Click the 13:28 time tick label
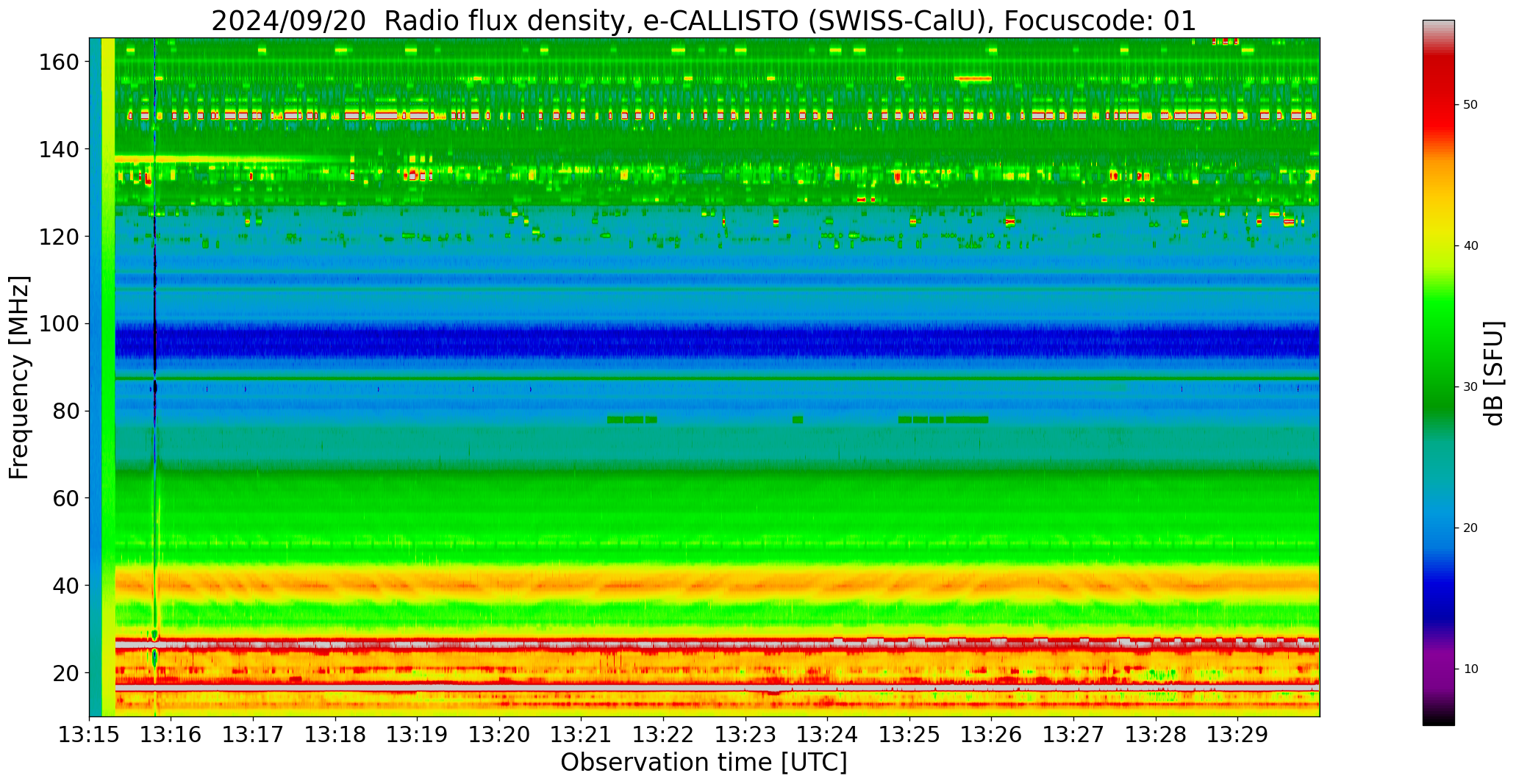The height and width of the screenshot is (784, 1516). pyautogui.click(x=1156, y=734)
